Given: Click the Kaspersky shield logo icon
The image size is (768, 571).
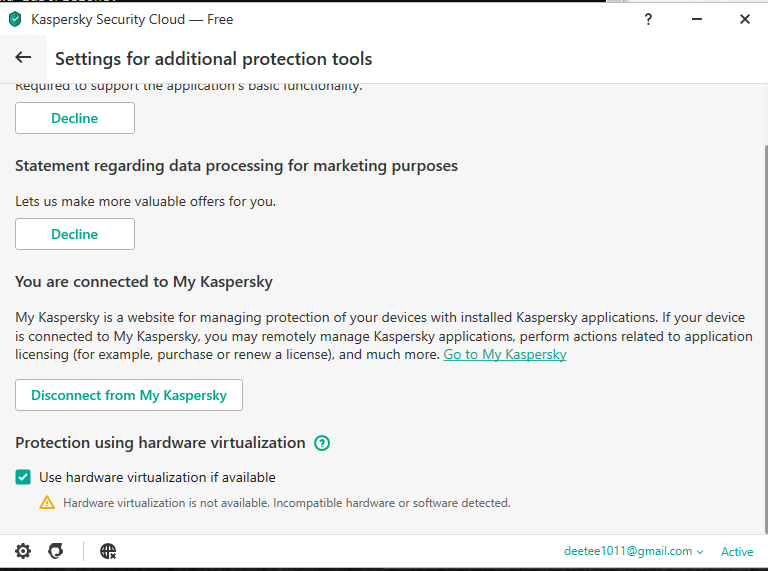Looking at the screenshot, I should pyautogui.click(x=15, y=19).
